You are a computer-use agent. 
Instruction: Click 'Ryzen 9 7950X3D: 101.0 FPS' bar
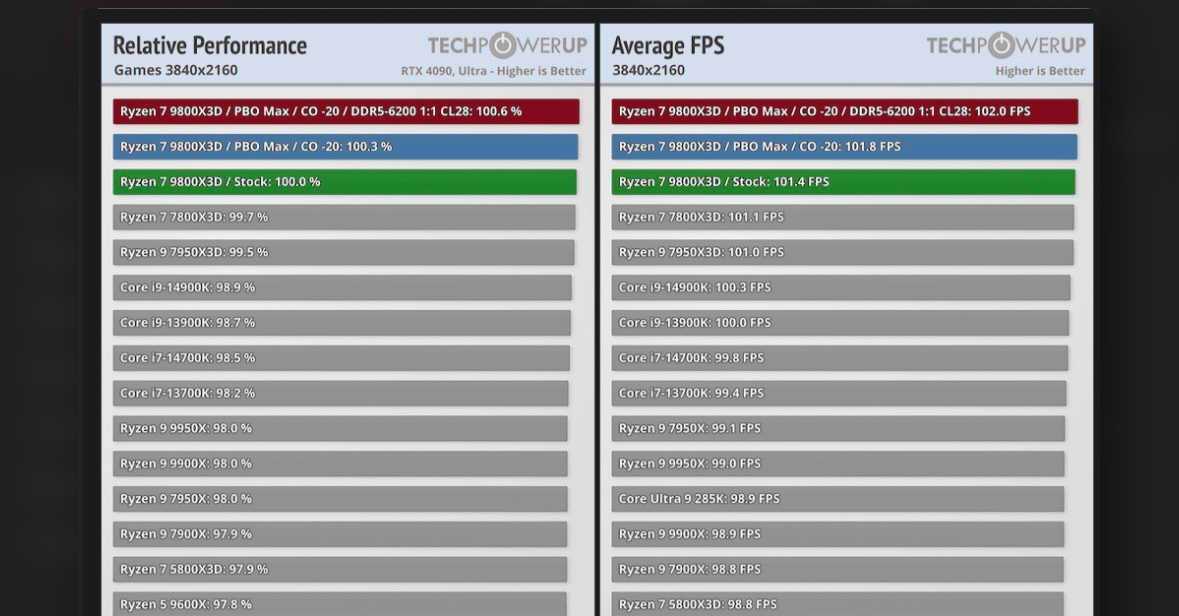pos(842,253)
